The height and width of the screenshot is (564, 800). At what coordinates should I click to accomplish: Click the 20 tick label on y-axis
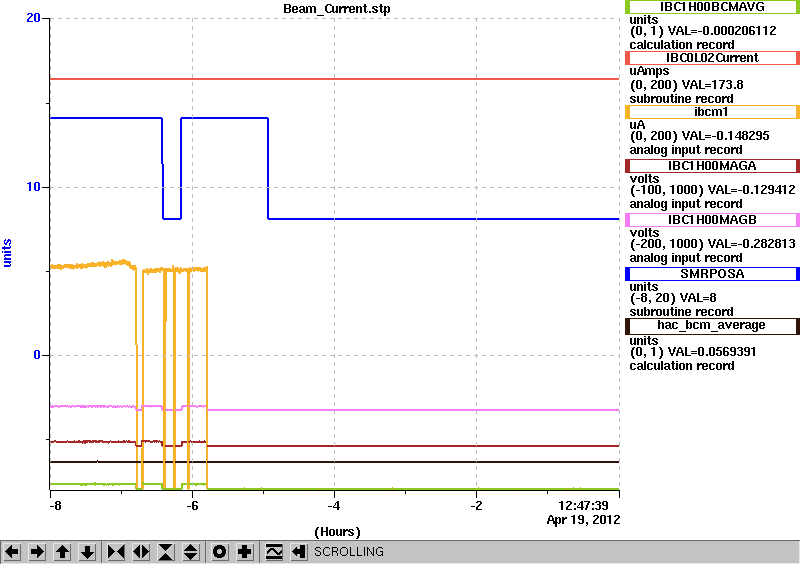[33, 18]
